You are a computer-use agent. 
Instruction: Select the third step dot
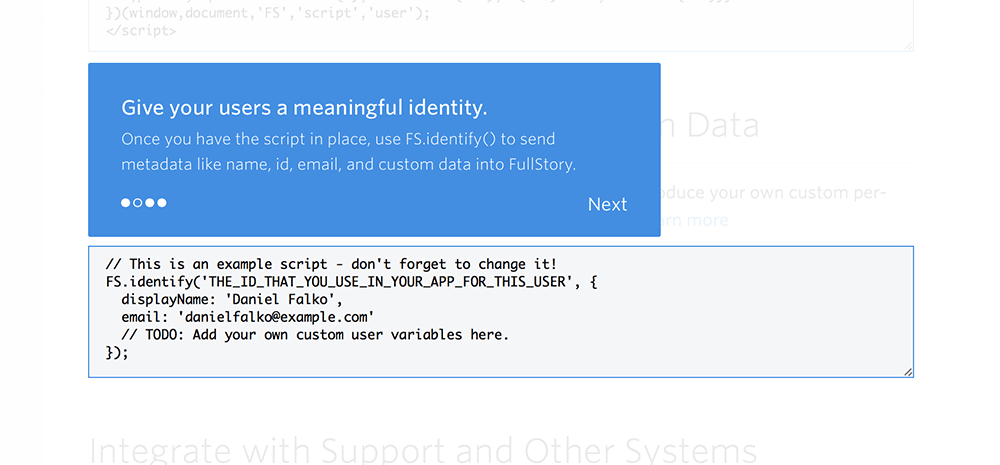[150, 203]
